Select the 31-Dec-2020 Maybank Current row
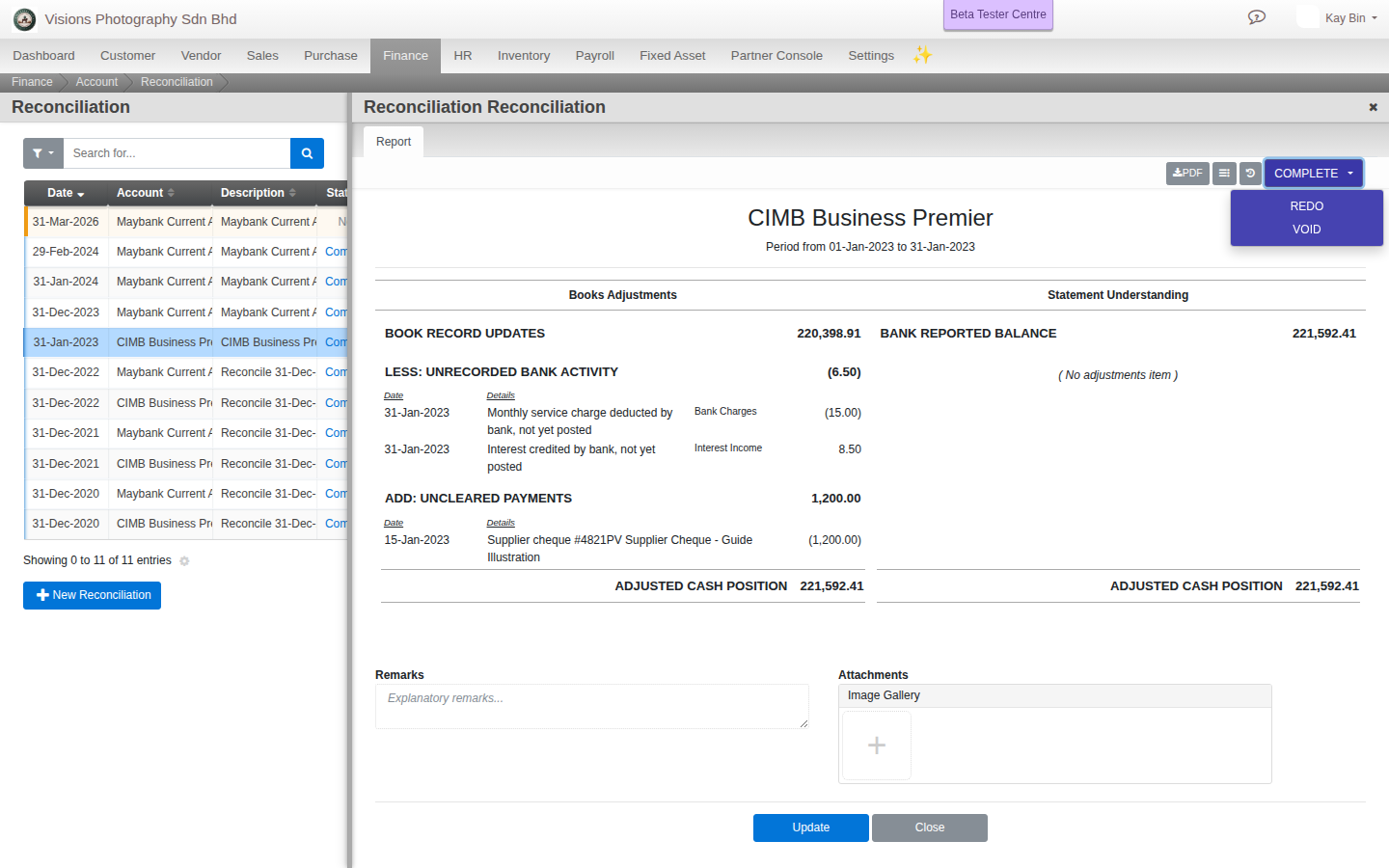1389x868 pixels. (x=186, y=494)
